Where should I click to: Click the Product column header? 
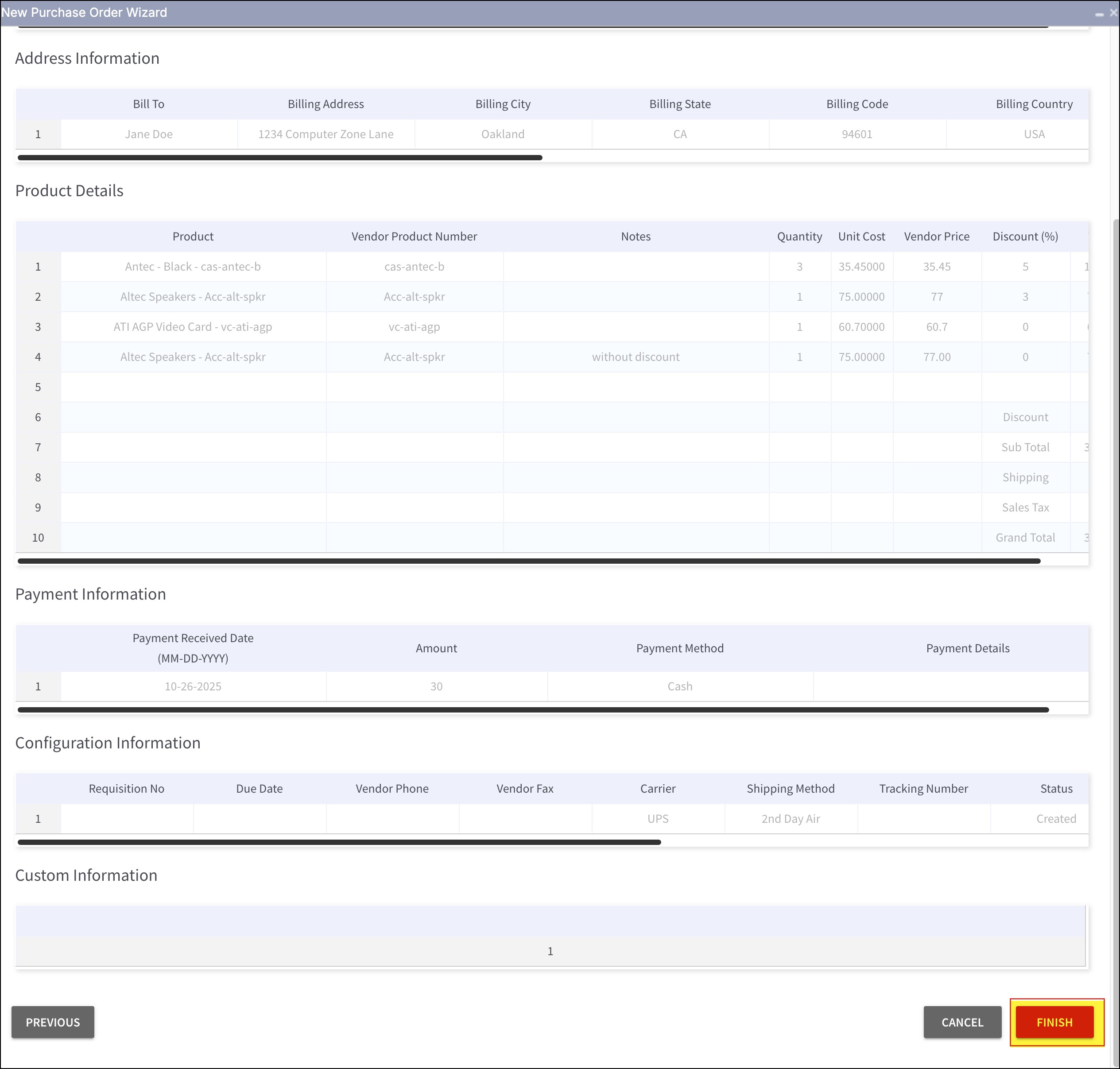point(193,236)
